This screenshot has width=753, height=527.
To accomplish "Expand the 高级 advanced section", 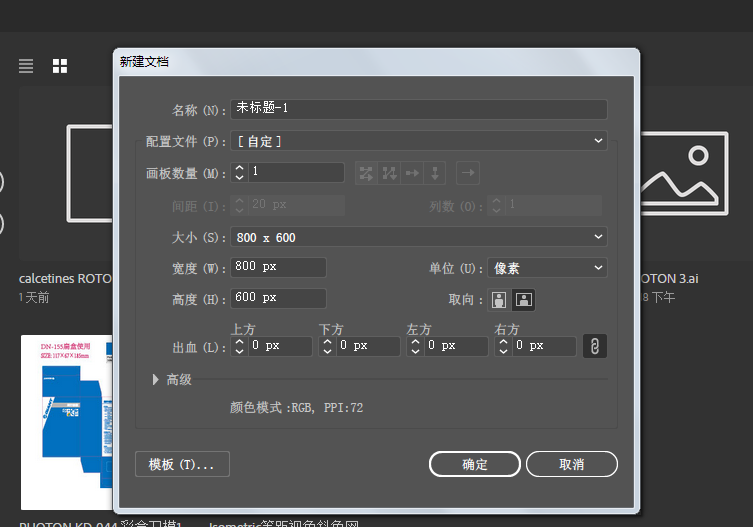I will [x=156, y=380].
